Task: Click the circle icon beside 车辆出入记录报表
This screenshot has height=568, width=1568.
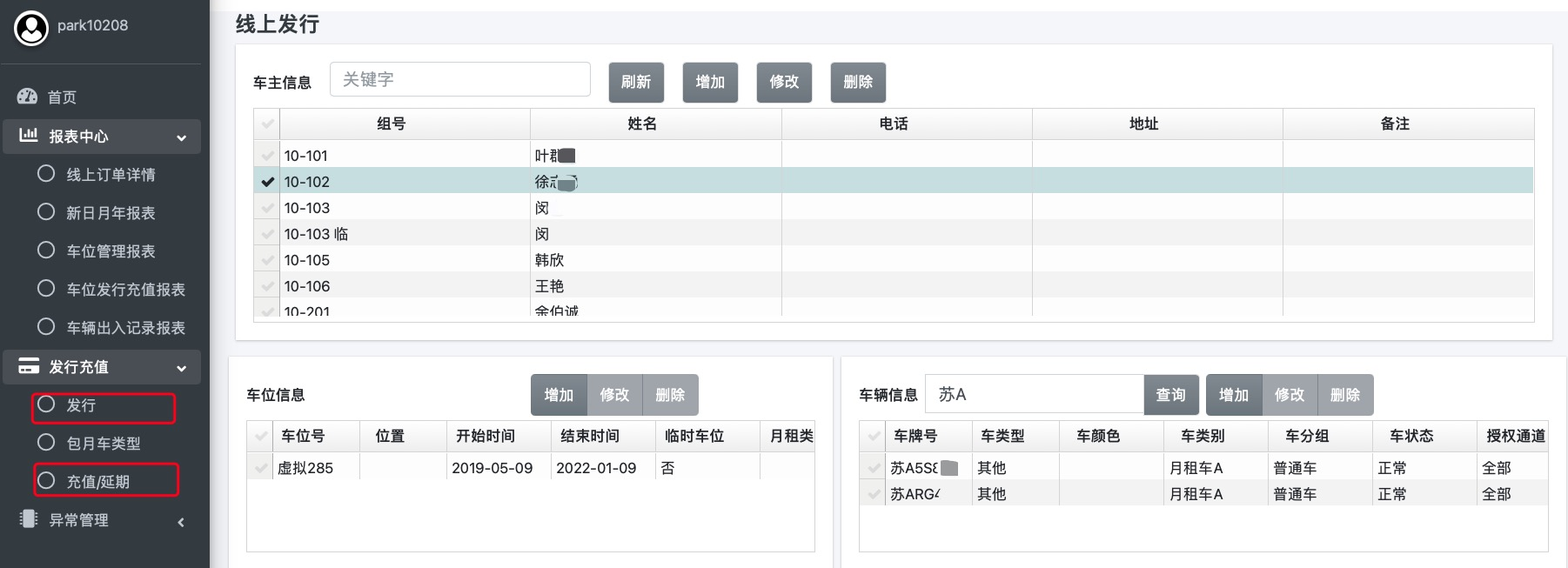Action: (46, 327)
